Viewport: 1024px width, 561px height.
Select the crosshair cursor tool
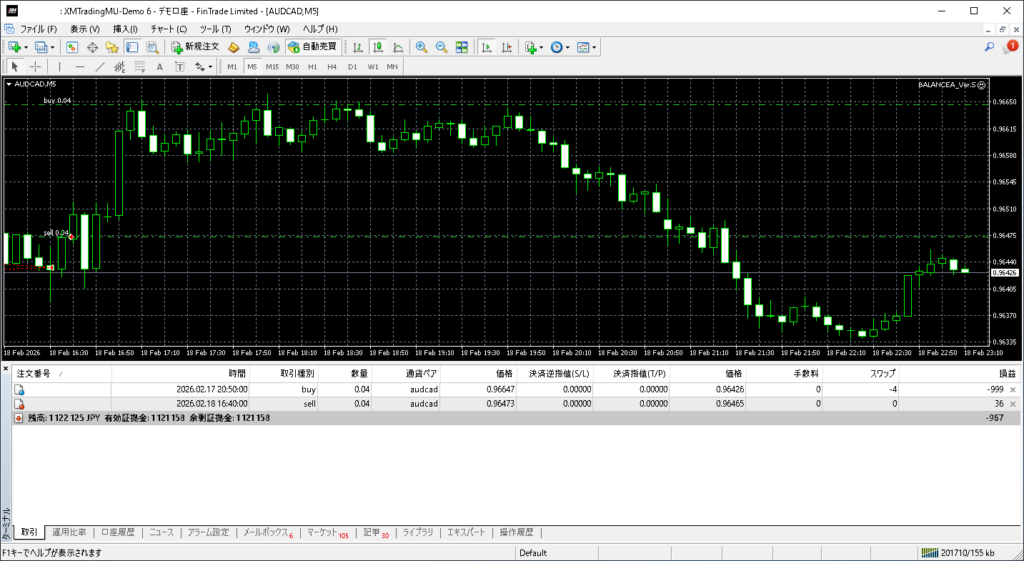tap(36, 67)
